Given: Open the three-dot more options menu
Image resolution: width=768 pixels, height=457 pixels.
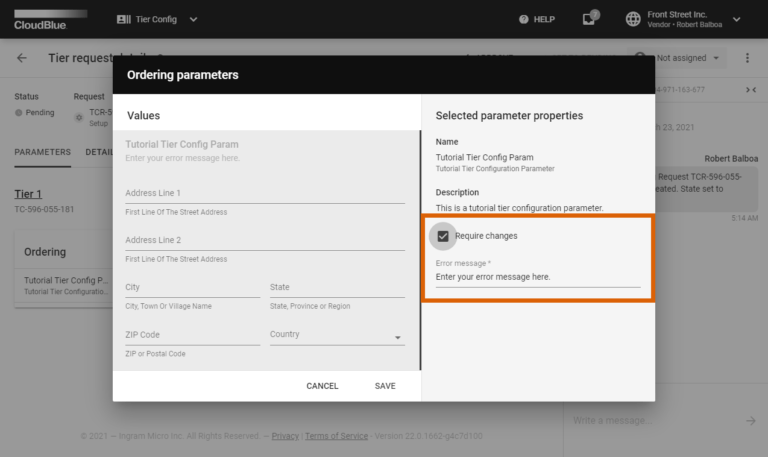Looking at the screenshot, I should point(747,58).
